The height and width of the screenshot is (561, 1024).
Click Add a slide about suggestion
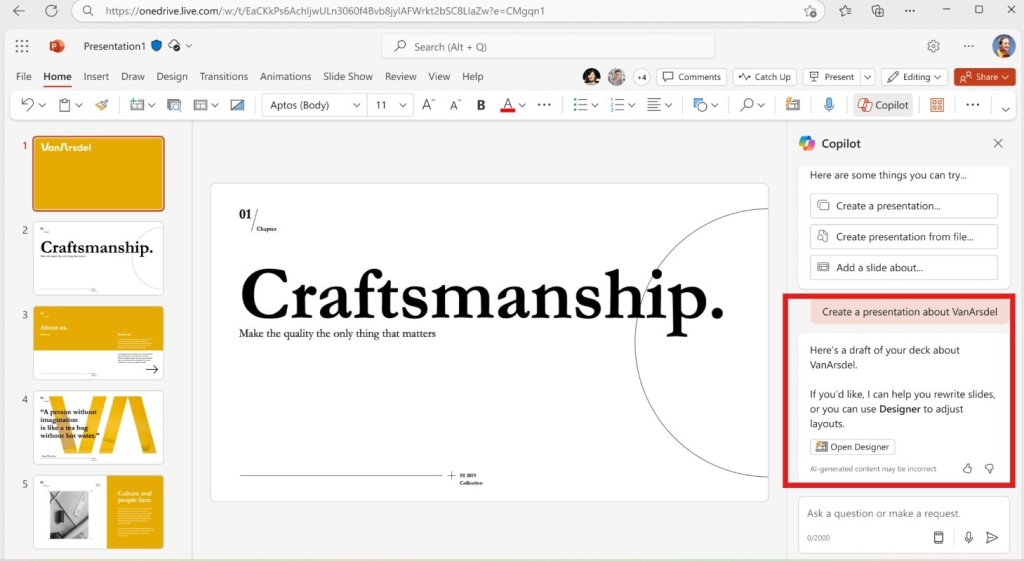tap(904, 267)
